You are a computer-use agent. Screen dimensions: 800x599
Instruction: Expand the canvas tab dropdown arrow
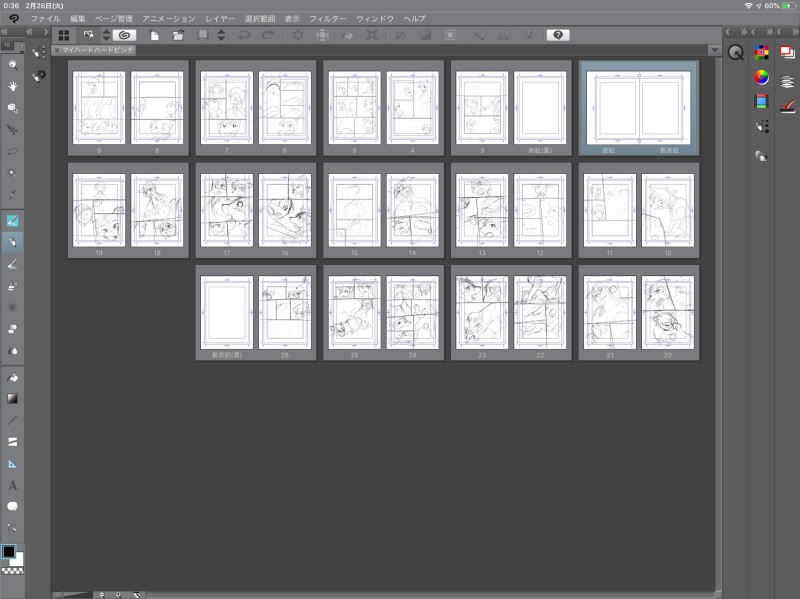(x=714, y=50)
